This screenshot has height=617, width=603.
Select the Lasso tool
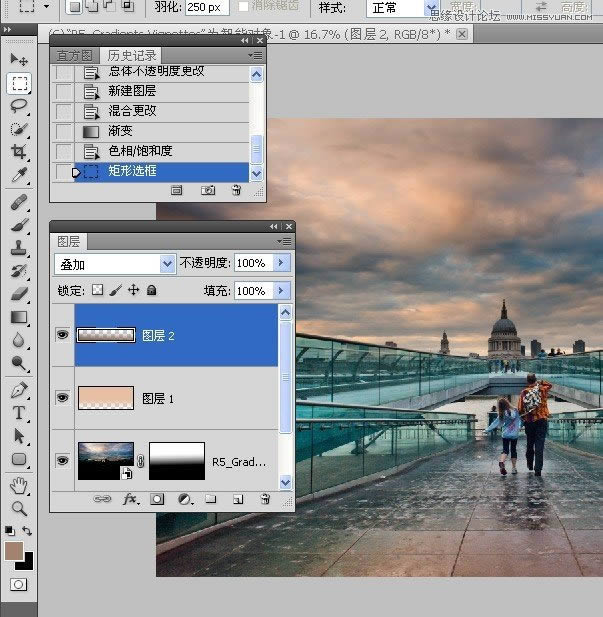click(x=18, y=106)
